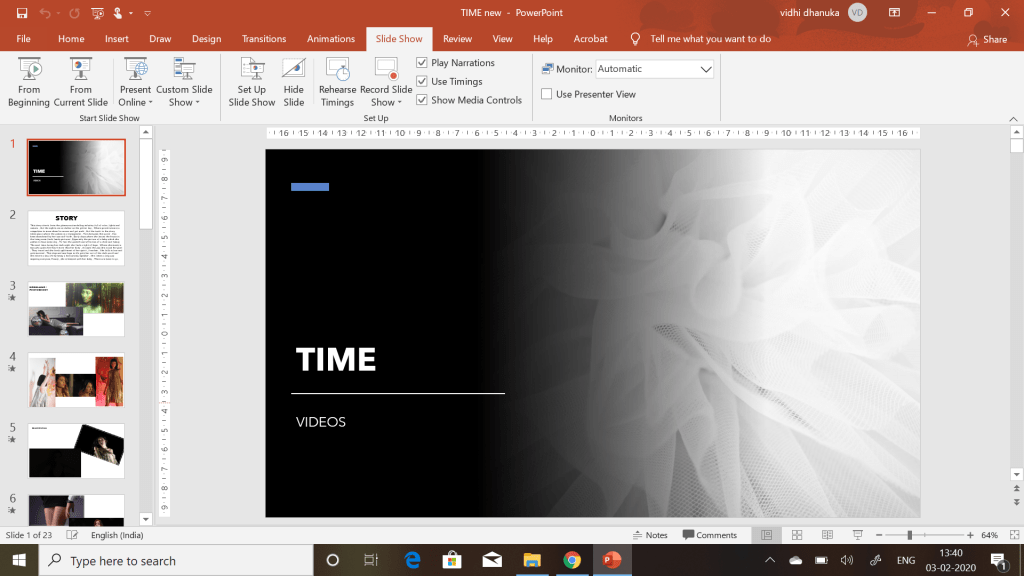This screenshot has width=1024, height=576.
Task: Disable Use Timings checkbox
Action: pyautogui.click(x=422, y=82)
